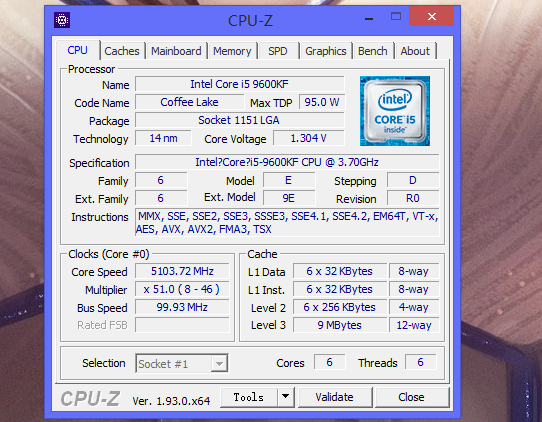Click the Validate button
The width and height of the screenshot is (542, 422).
(x=334, y=397)
